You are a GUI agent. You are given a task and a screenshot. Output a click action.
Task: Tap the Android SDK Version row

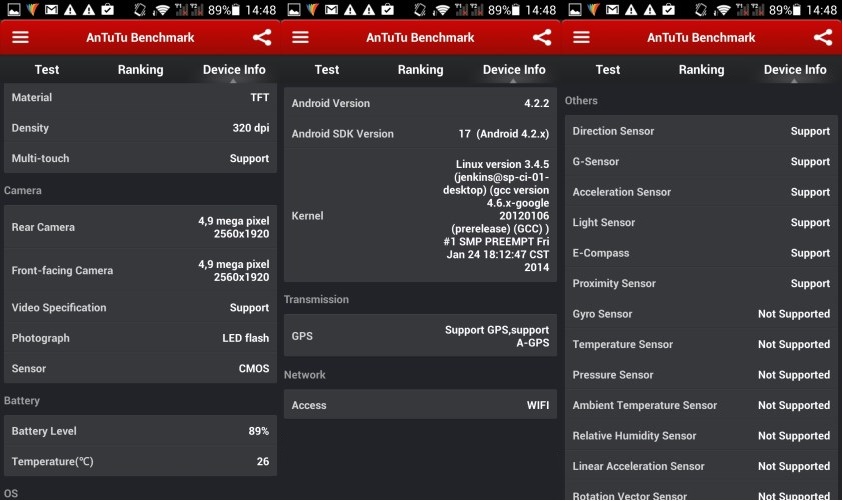tap(420, 134)
